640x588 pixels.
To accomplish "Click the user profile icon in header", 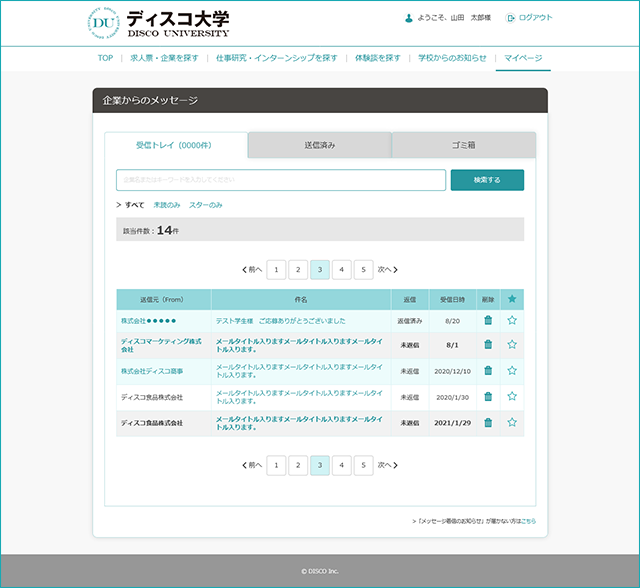I will (x=408, y=18).
